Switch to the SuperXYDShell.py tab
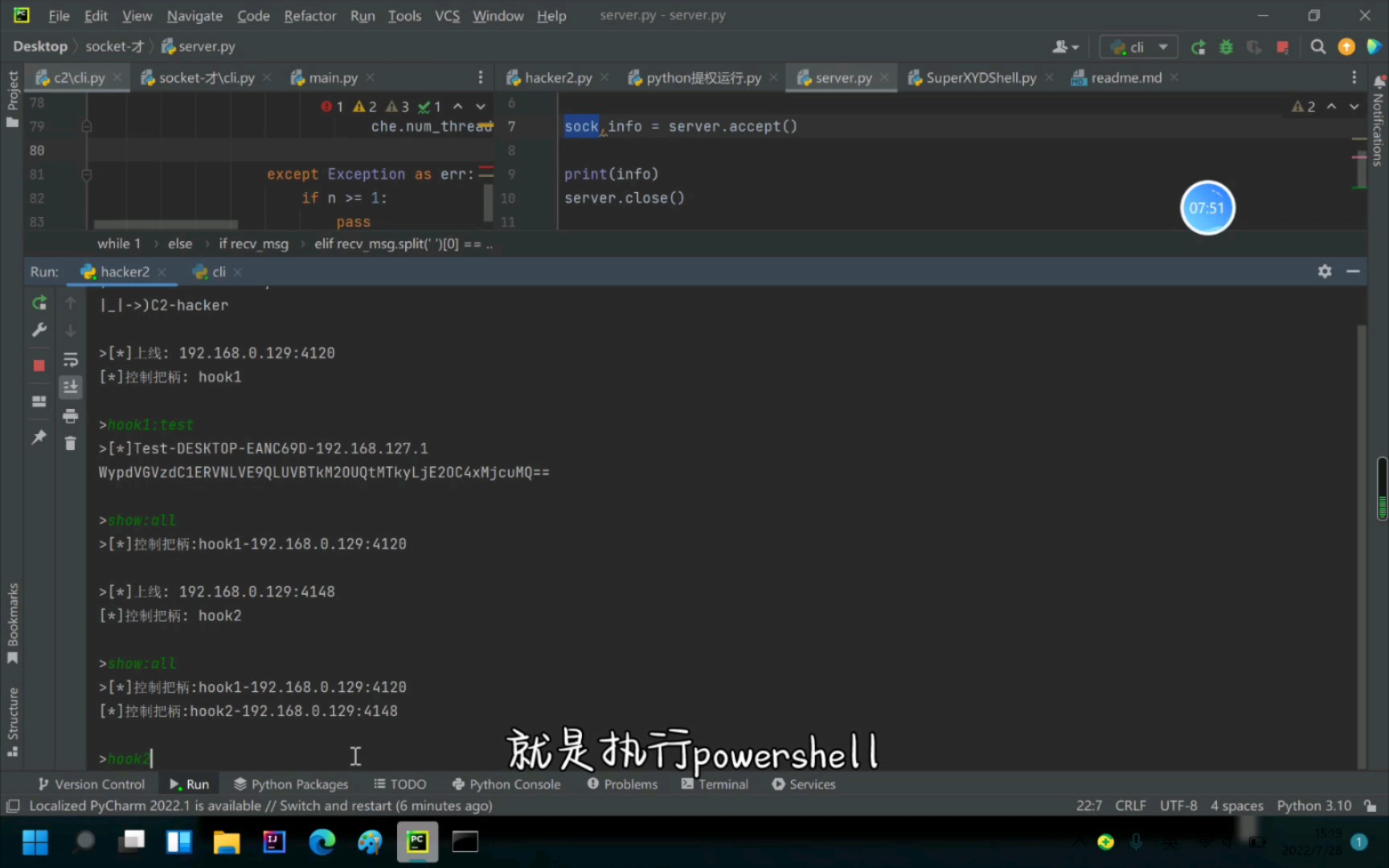The height and width of the screenshot is (868, 1389). pyautogui.click(x=981, y=77)
